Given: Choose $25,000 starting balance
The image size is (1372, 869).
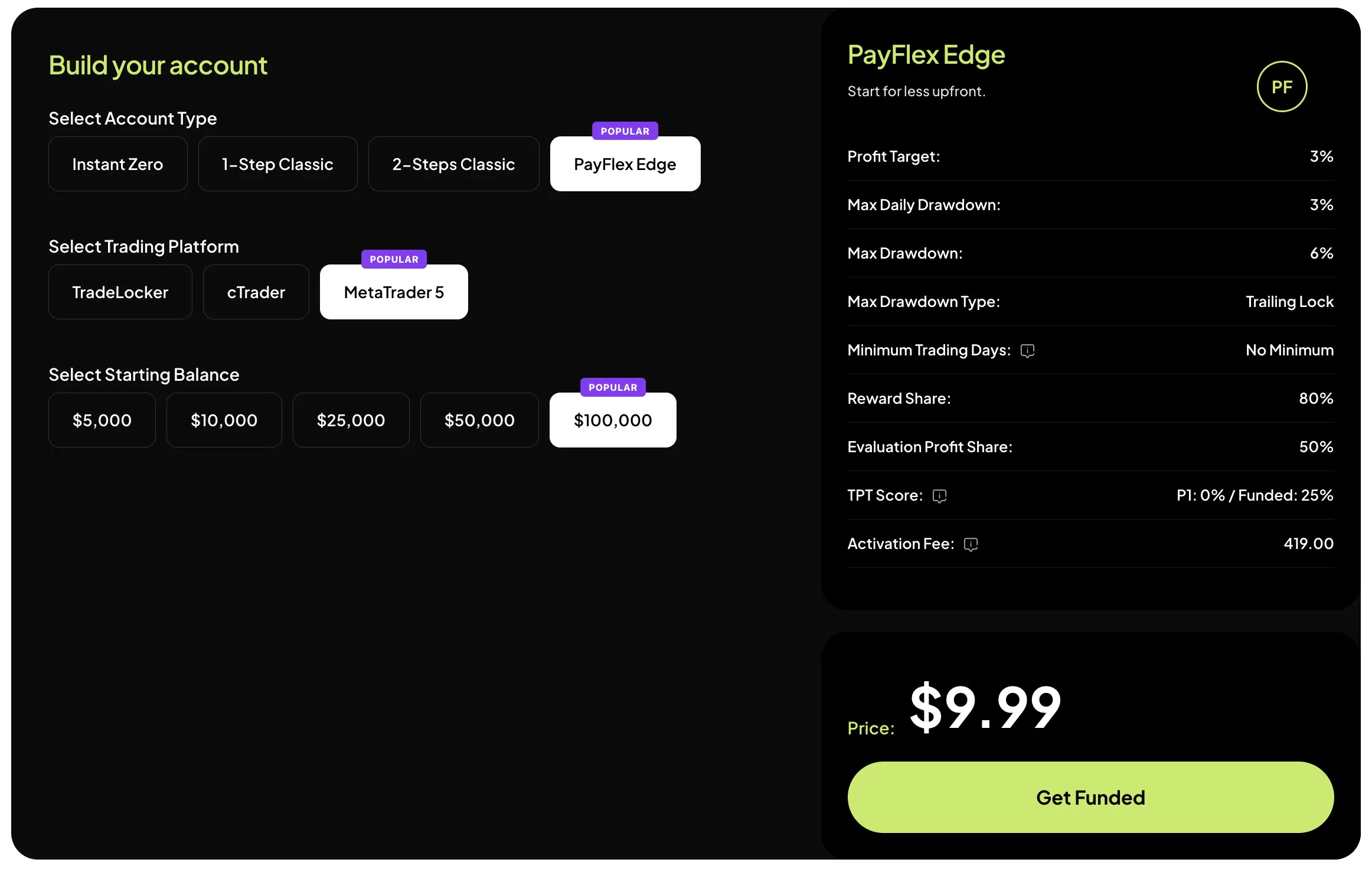Looking at the screenshot, I should click(x=351, y=420).
